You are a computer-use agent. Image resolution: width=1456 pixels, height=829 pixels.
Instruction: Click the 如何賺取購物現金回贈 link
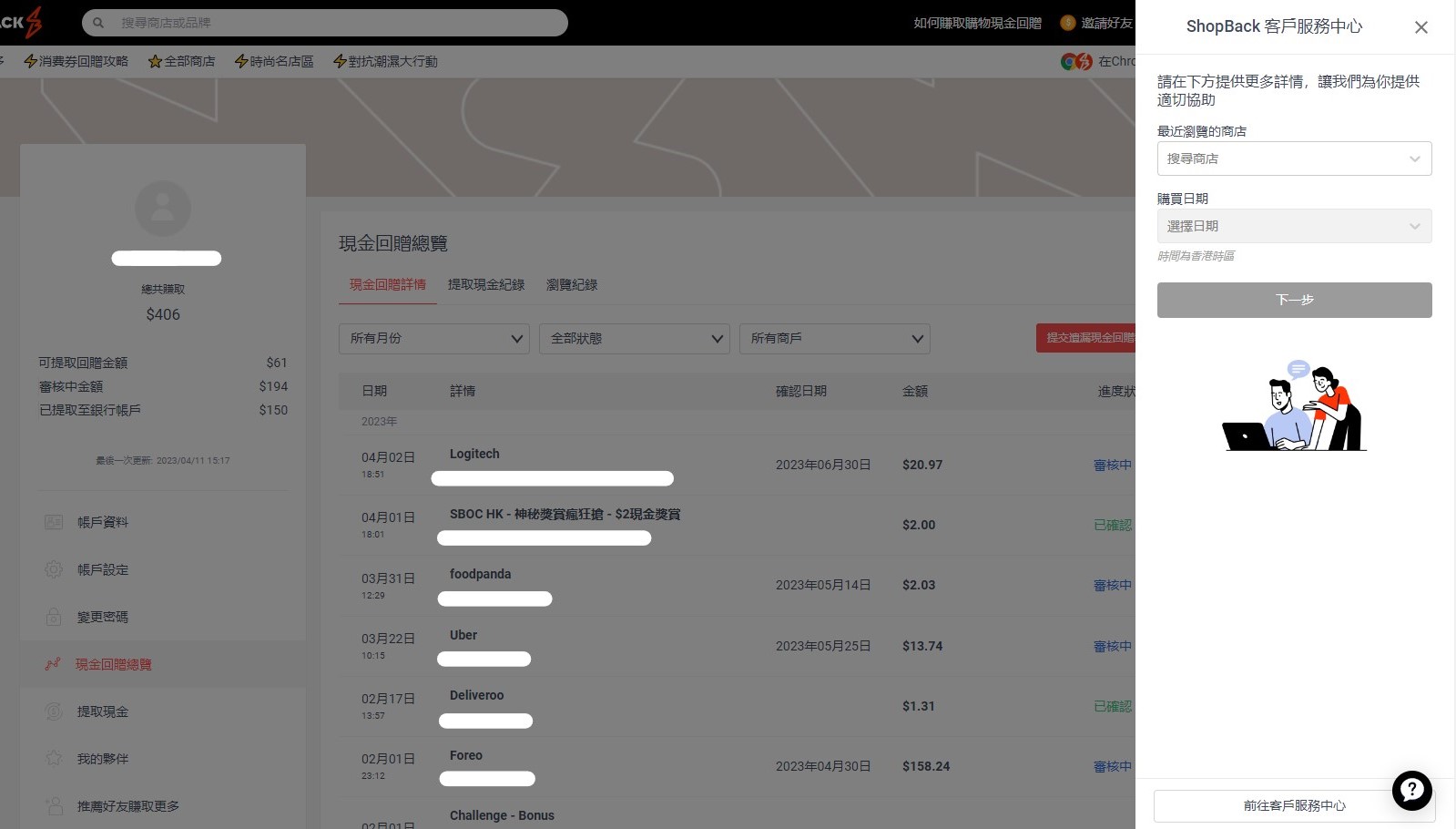977,23
